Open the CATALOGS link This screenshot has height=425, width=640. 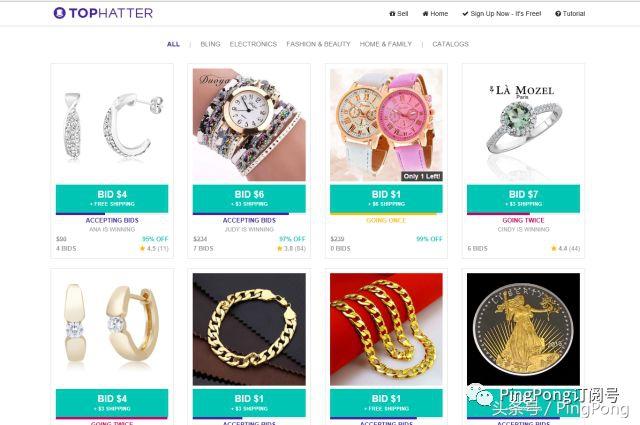450,44
